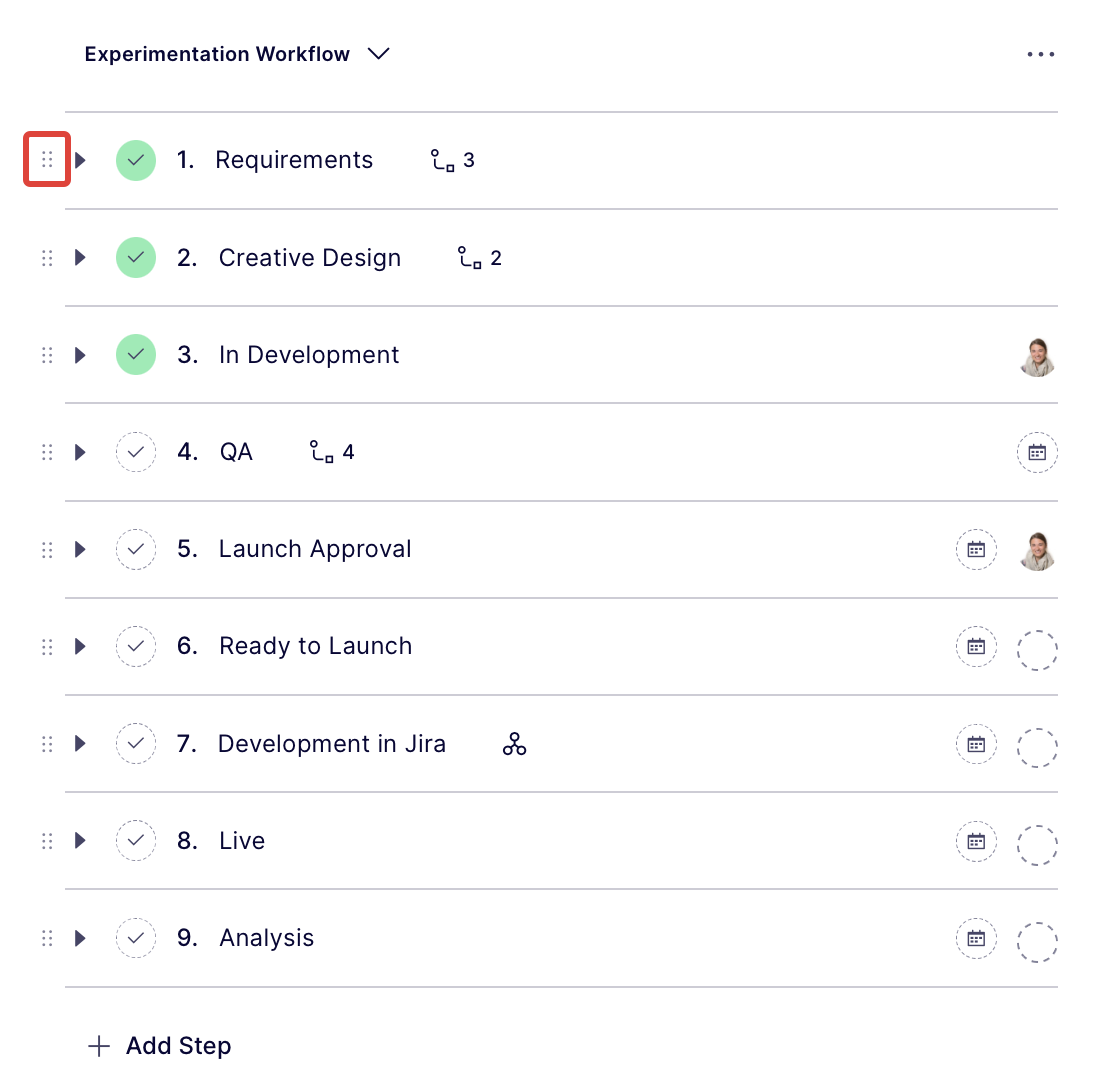Click the Add Step button
This screenshot has height=1092, width=1120.
point(160,1046)
